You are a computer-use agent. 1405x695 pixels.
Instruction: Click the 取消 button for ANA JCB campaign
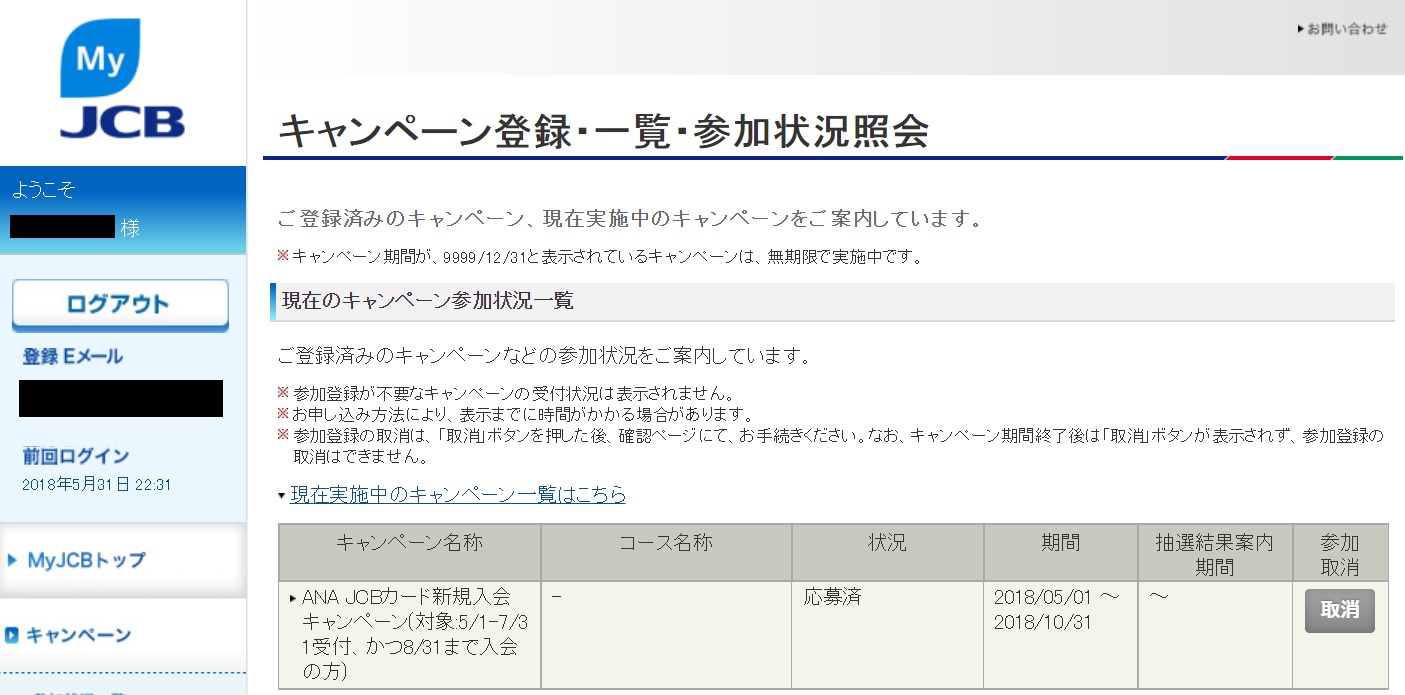point(1340,611)
